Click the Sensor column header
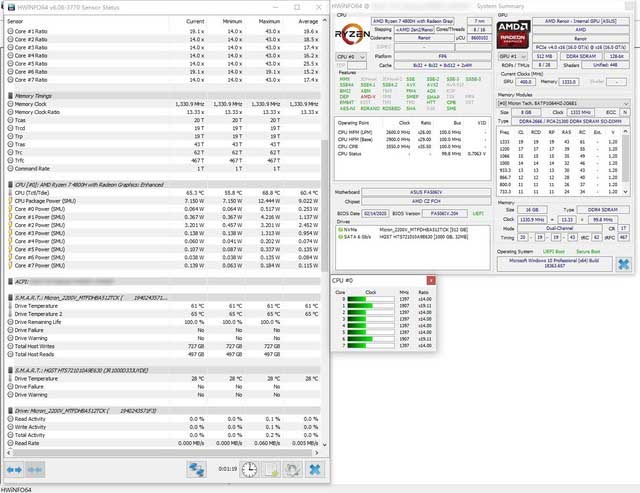Image resolution: width=640 pixels, height=493 pixels. click(15, 21)
